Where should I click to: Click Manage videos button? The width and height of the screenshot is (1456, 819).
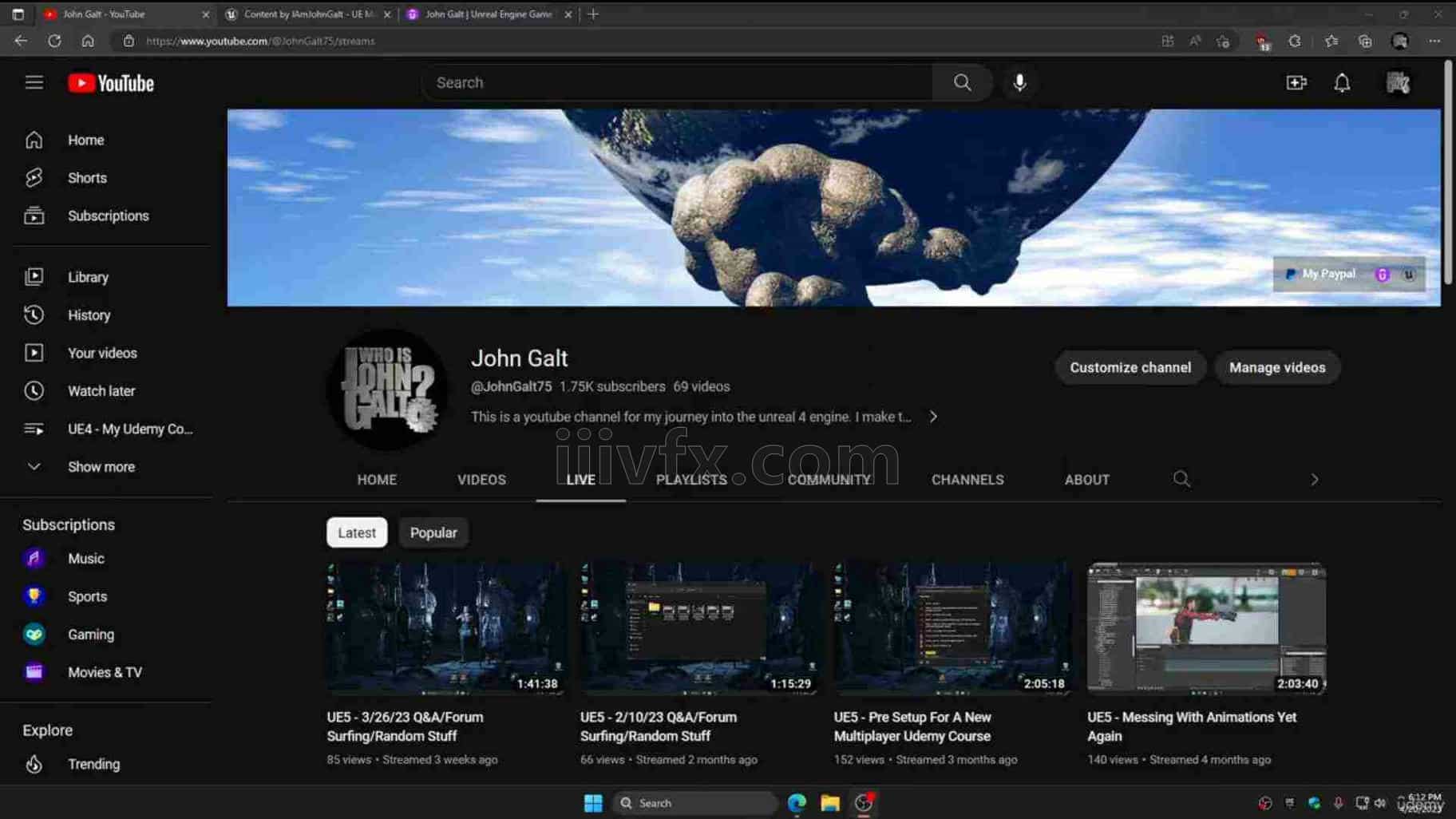point(1277,367)
